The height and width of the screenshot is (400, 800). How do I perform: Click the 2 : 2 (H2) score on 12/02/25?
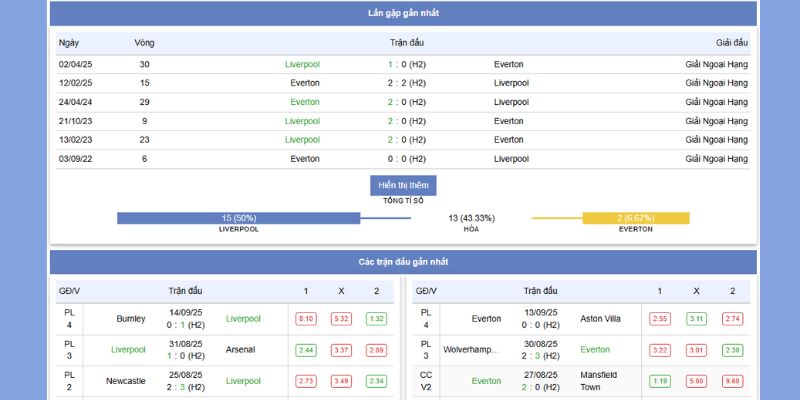tap(407, 83)
